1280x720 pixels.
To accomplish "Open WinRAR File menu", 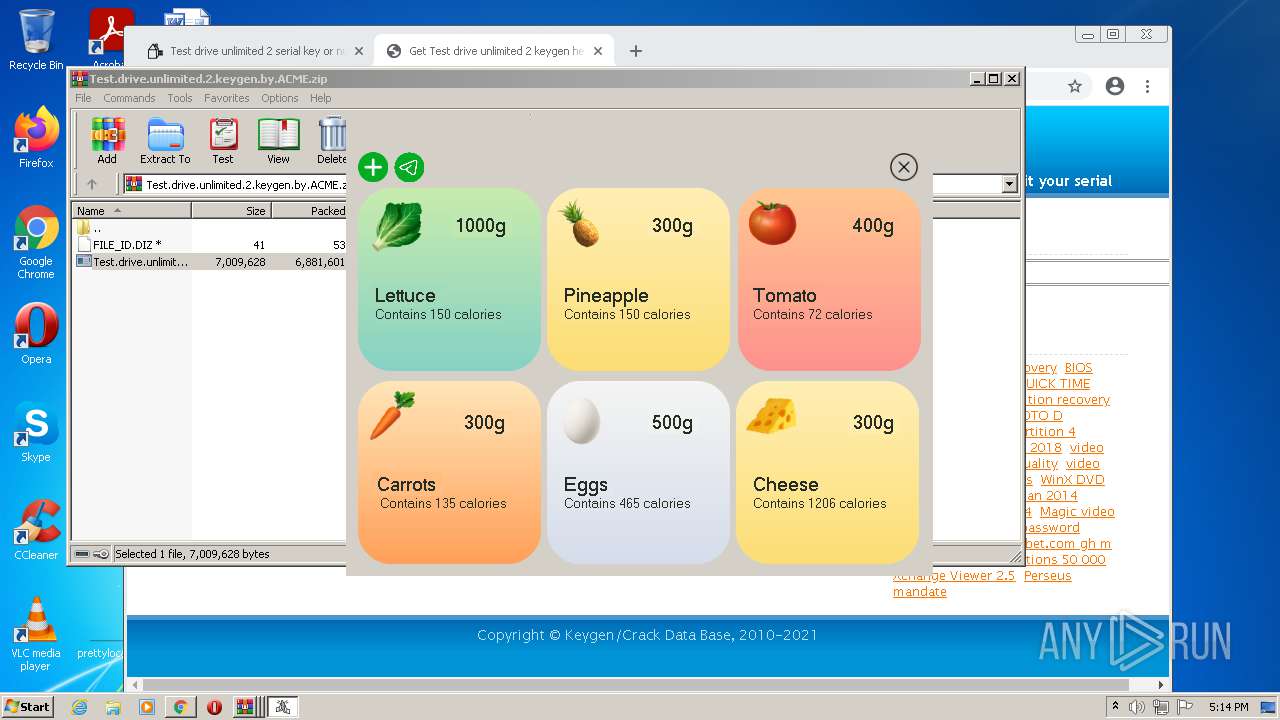I will click(83, 98).
